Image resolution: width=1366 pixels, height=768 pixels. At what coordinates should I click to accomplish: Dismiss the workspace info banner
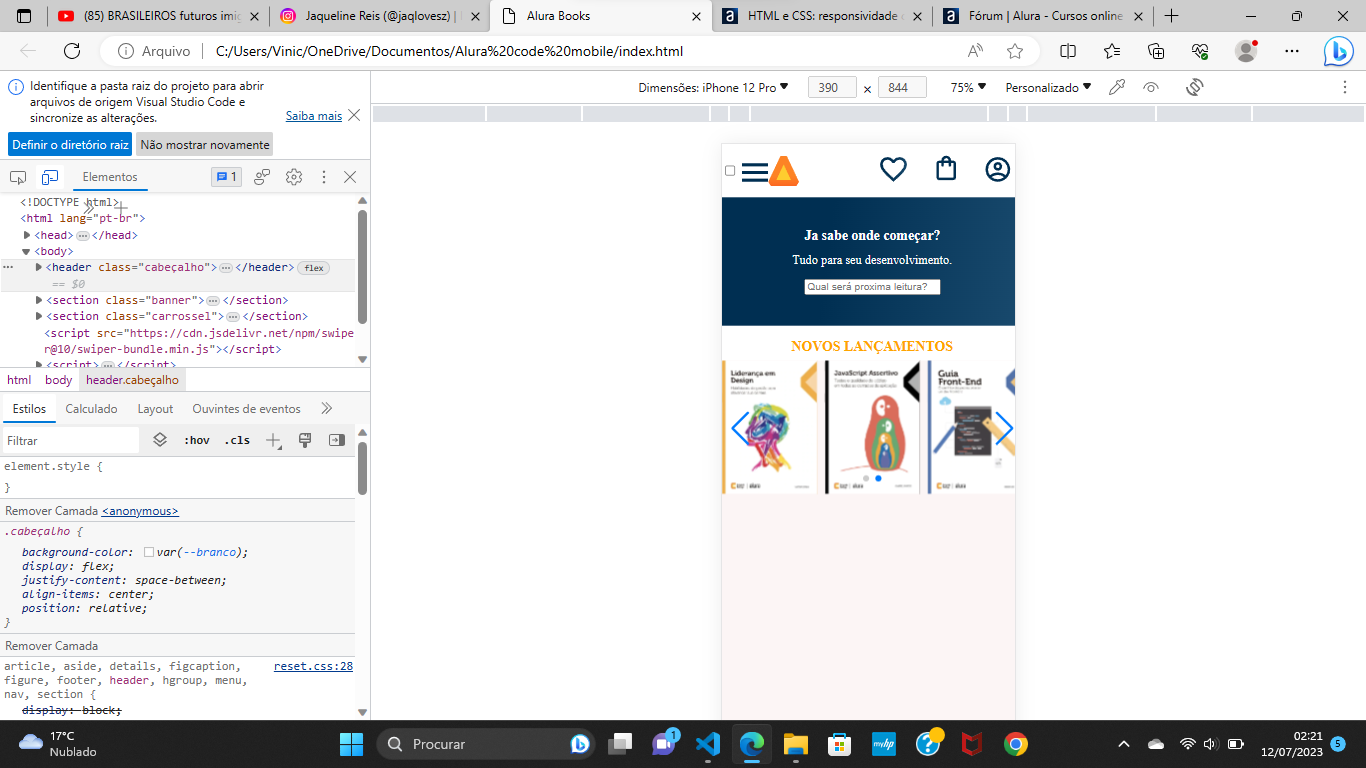click(354, 115)
